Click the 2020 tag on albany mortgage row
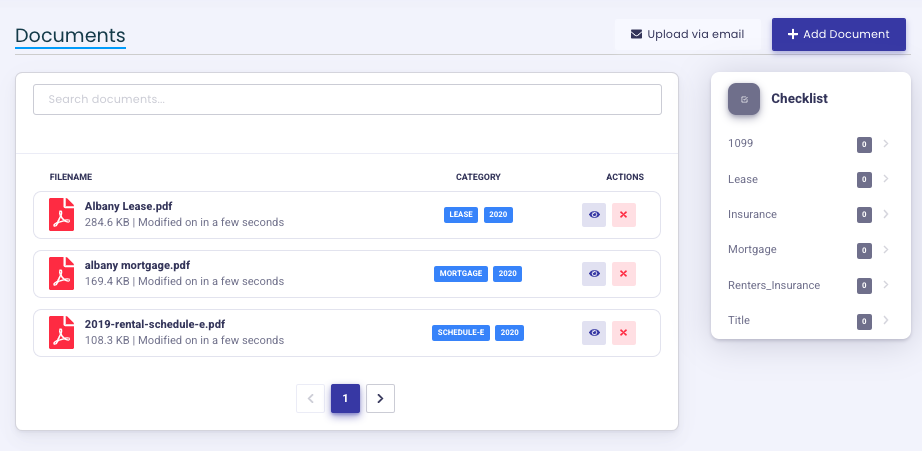The image size is (922, 451). click(507, 273)
